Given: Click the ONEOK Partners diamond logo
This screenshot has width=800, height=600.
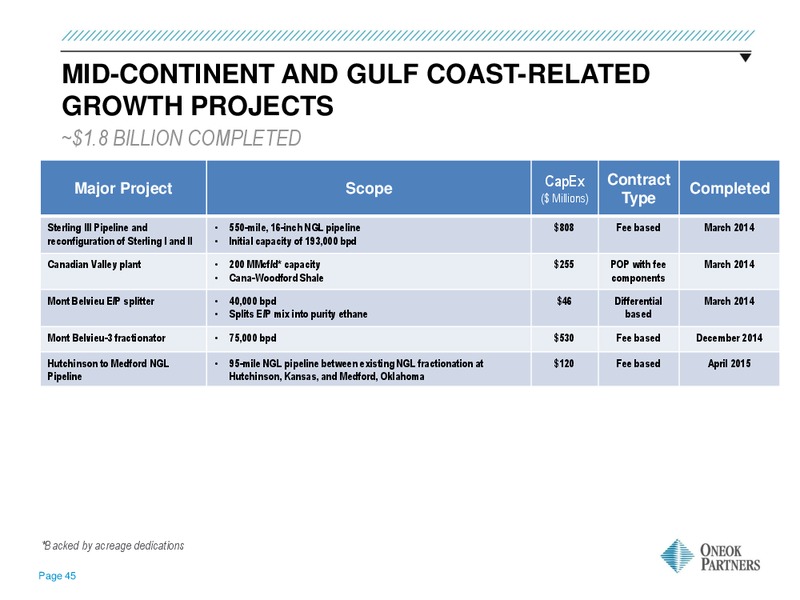Looking at the screenshot, I should (x=677, y=556).
